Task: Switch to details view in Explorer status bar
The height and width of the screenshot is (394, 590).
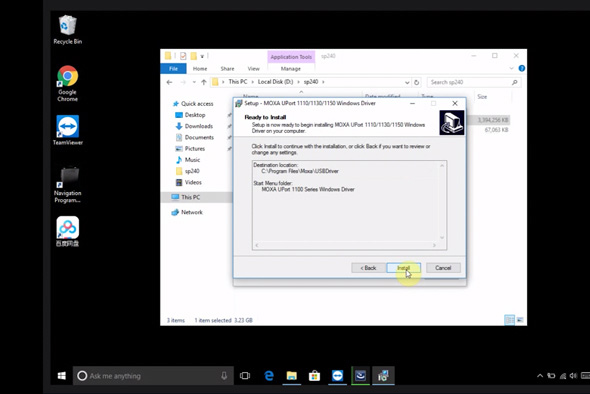Action: pos(509,320)
